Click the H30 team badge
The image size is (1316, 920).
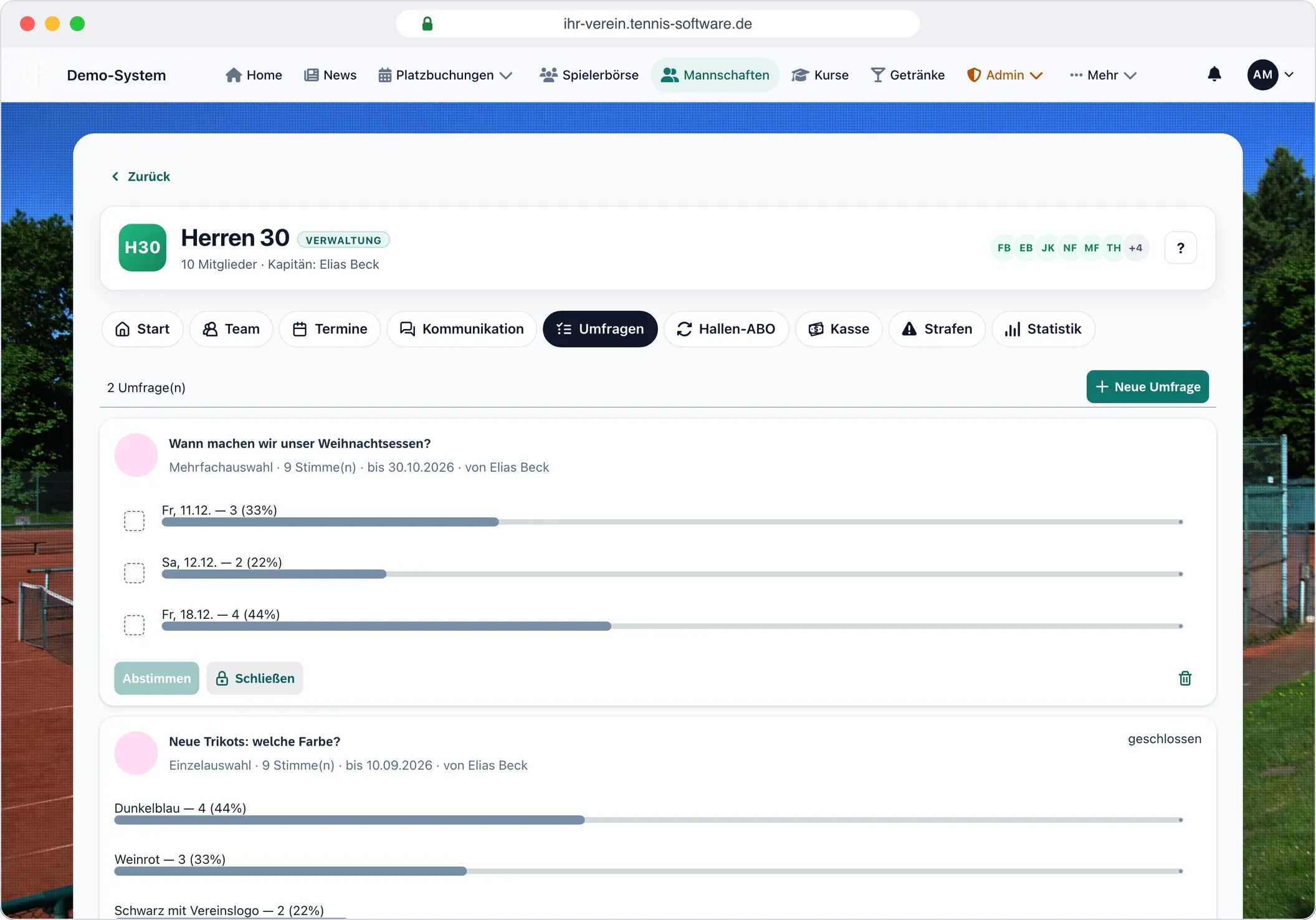pyautogui.click(x=142, y=247)
